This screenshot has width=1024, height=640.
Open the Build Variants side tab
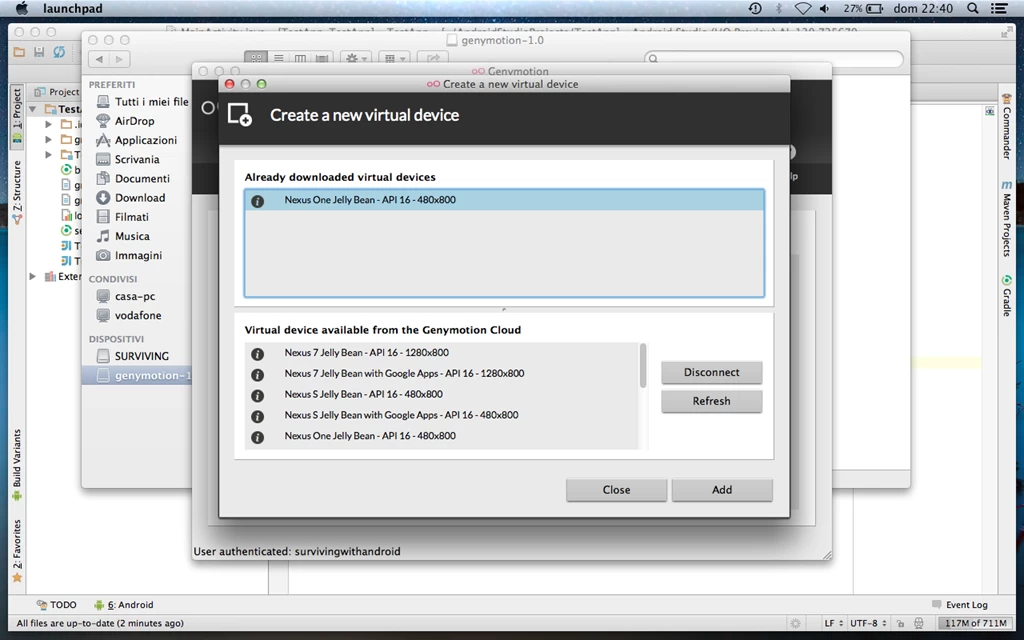coord(17,464)
